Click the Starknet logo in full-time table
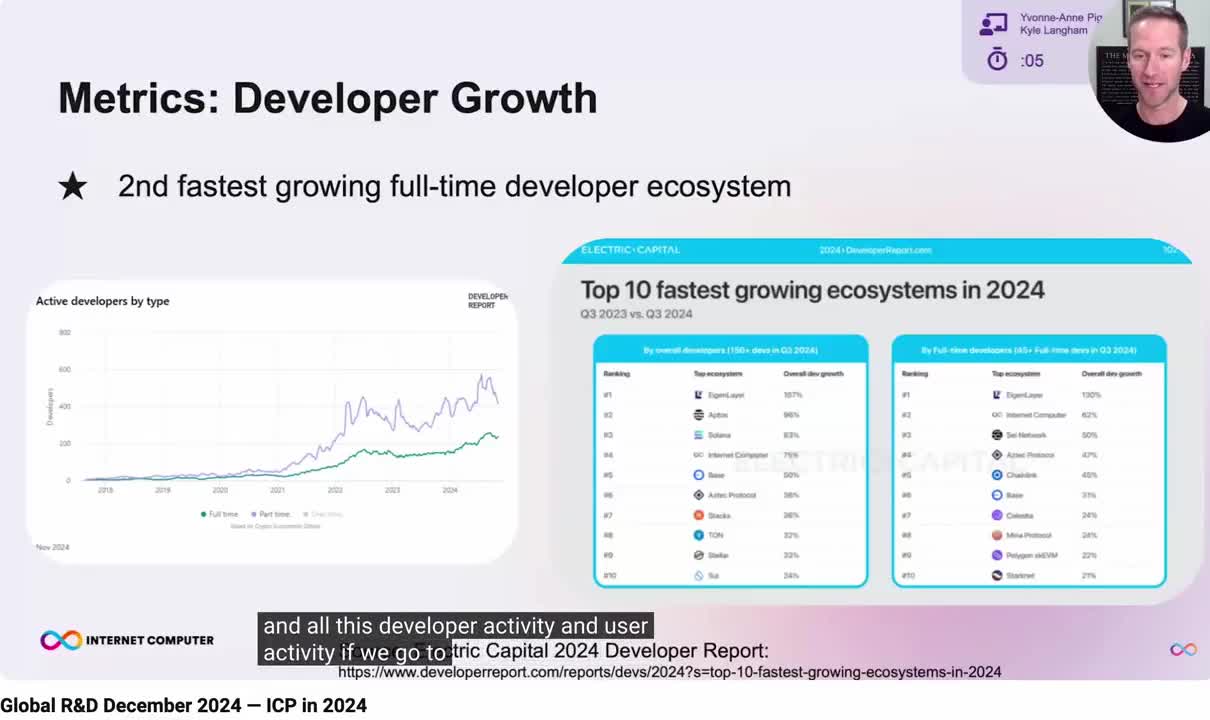The image size is (1210, 720). (x=996, y=574)
